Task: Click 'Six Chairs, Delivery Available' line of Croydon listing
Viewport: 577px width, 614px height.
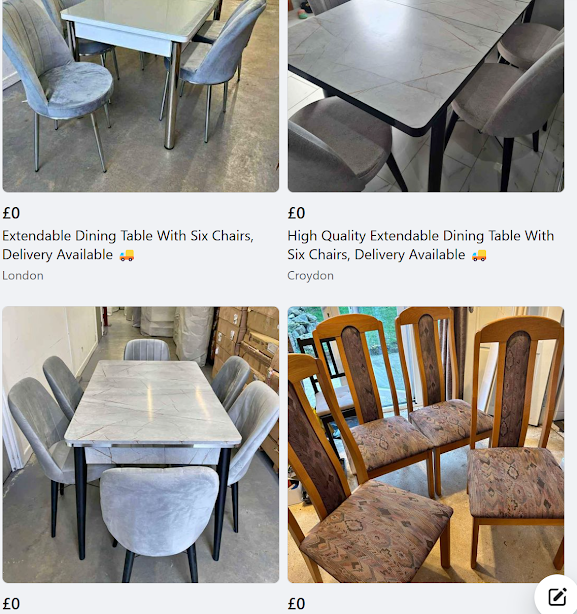Action: pyautogui.click(x=376, y=255)
